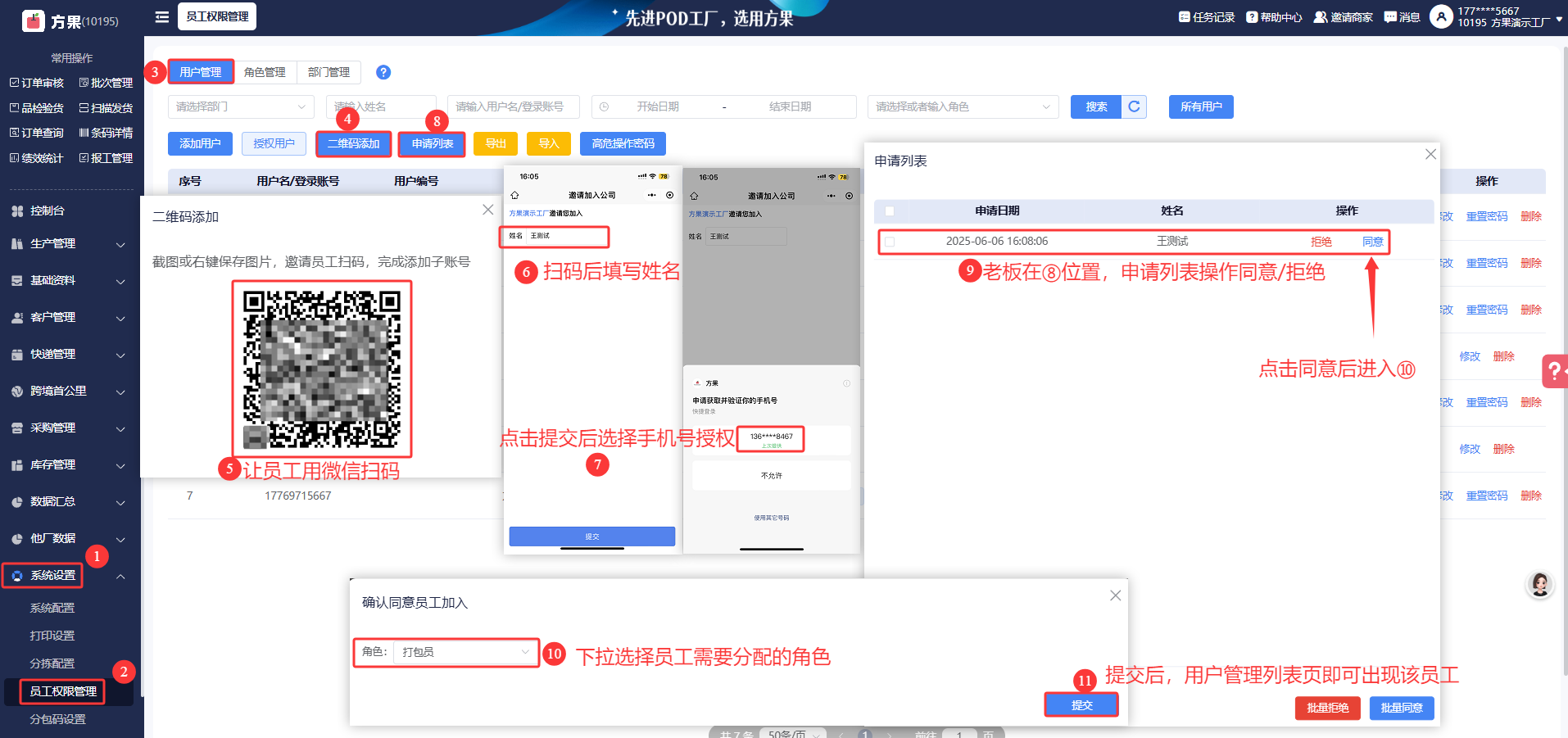
Task: Open the 申请列表 button
Action: pos(433,143)
